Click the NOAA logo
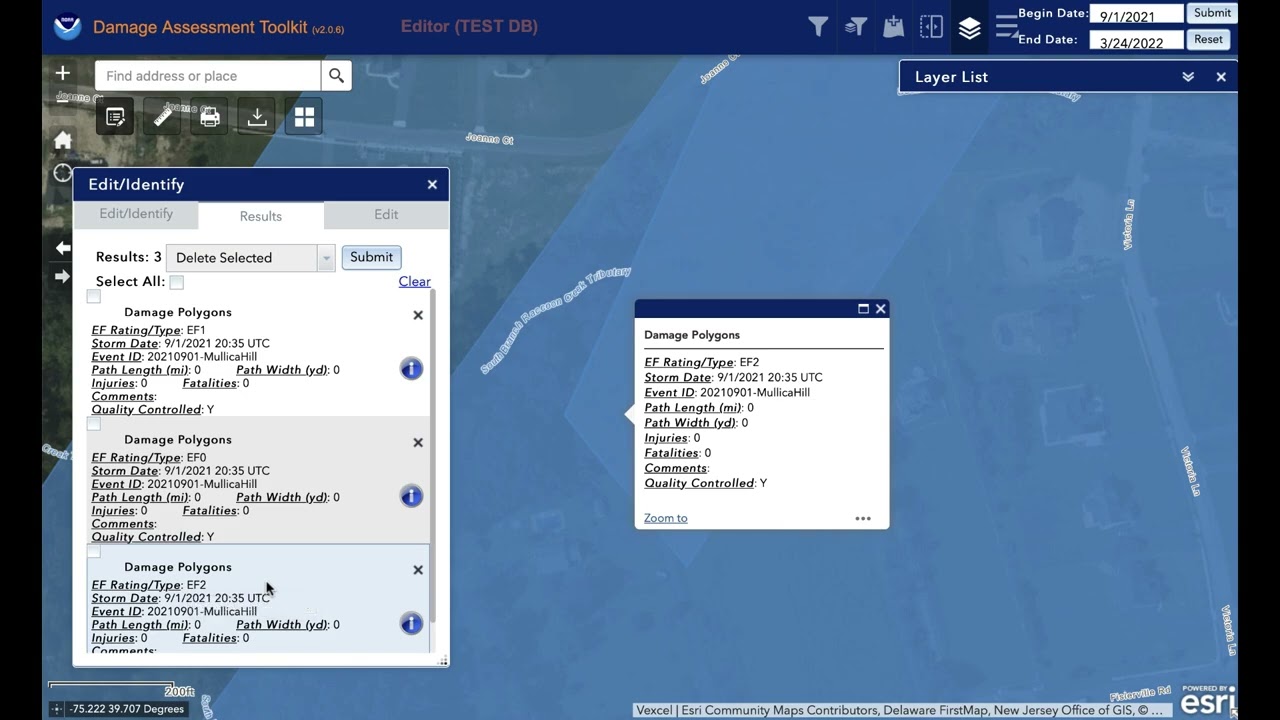The height and width of the screenshot is (720, 1280). click(x=68, y=27)
